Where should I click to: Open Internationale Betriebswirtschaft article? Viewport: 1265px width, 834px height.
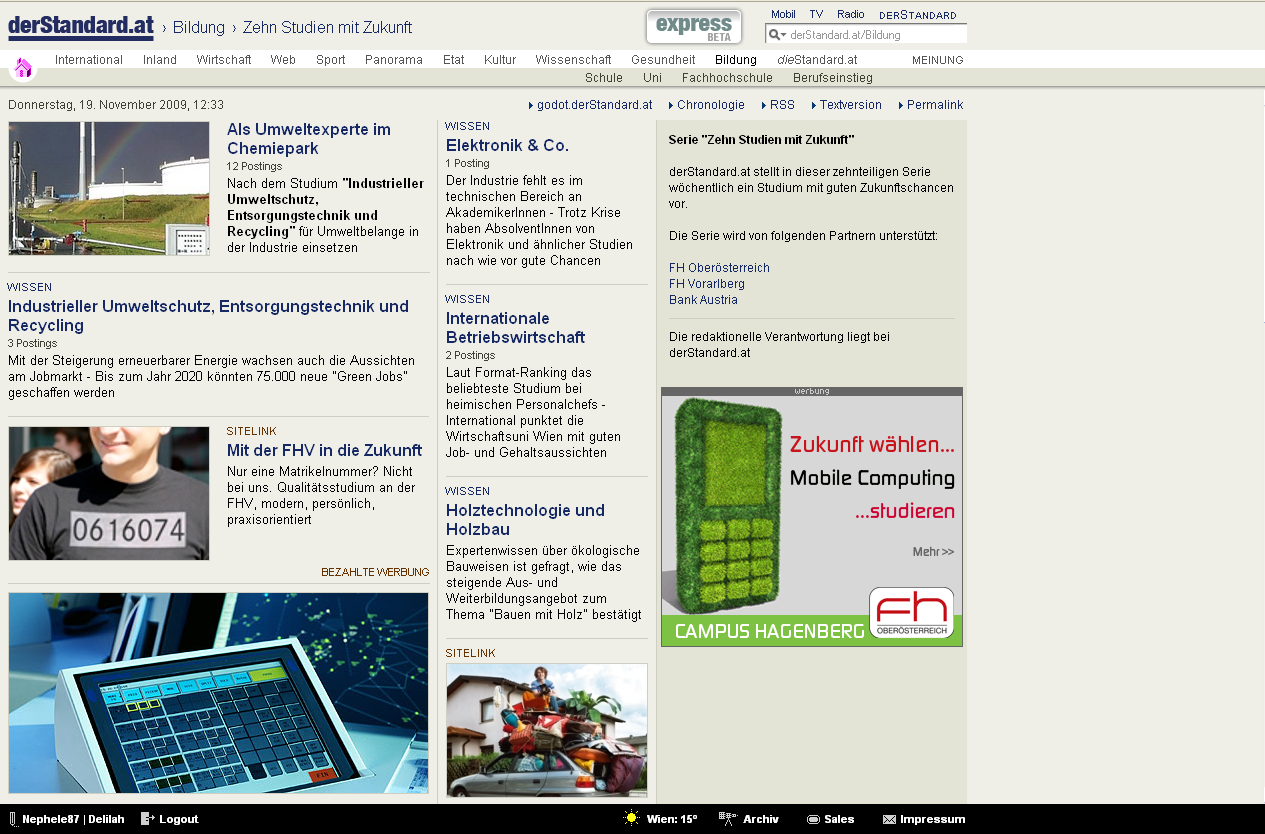516,328
